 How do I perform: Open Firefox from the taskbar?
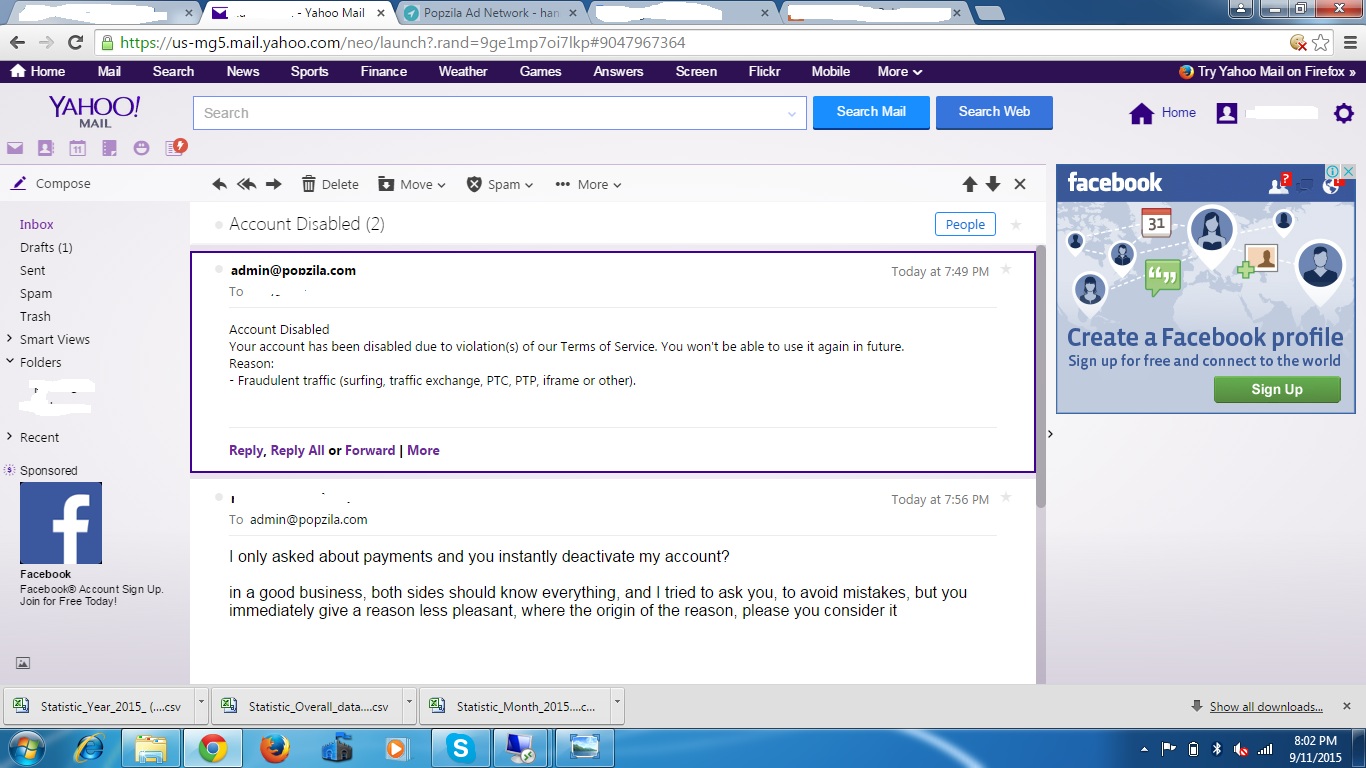274,748
